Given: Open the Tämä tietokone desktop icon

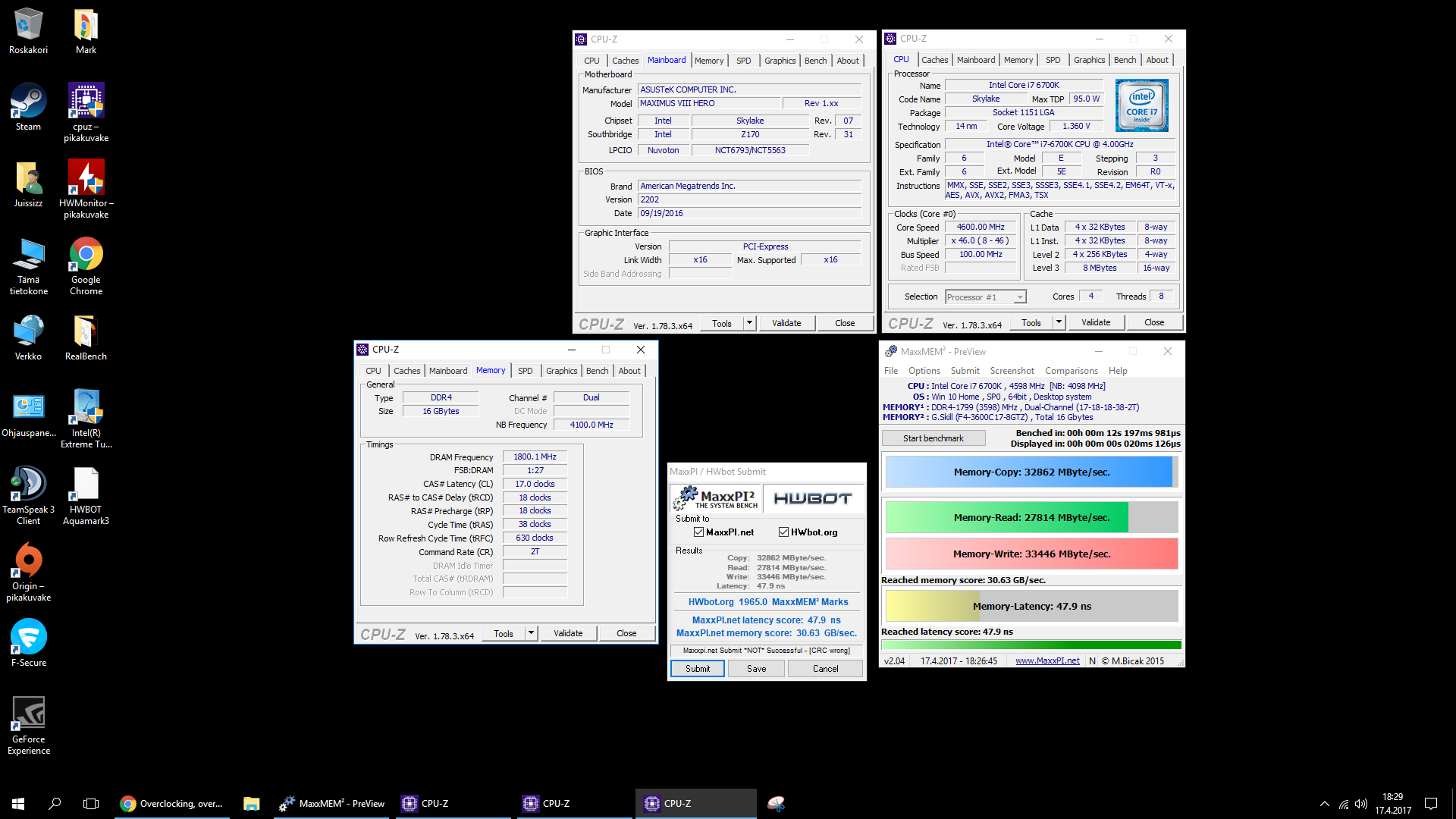Looking at the screenshot, I should [28, 265].
